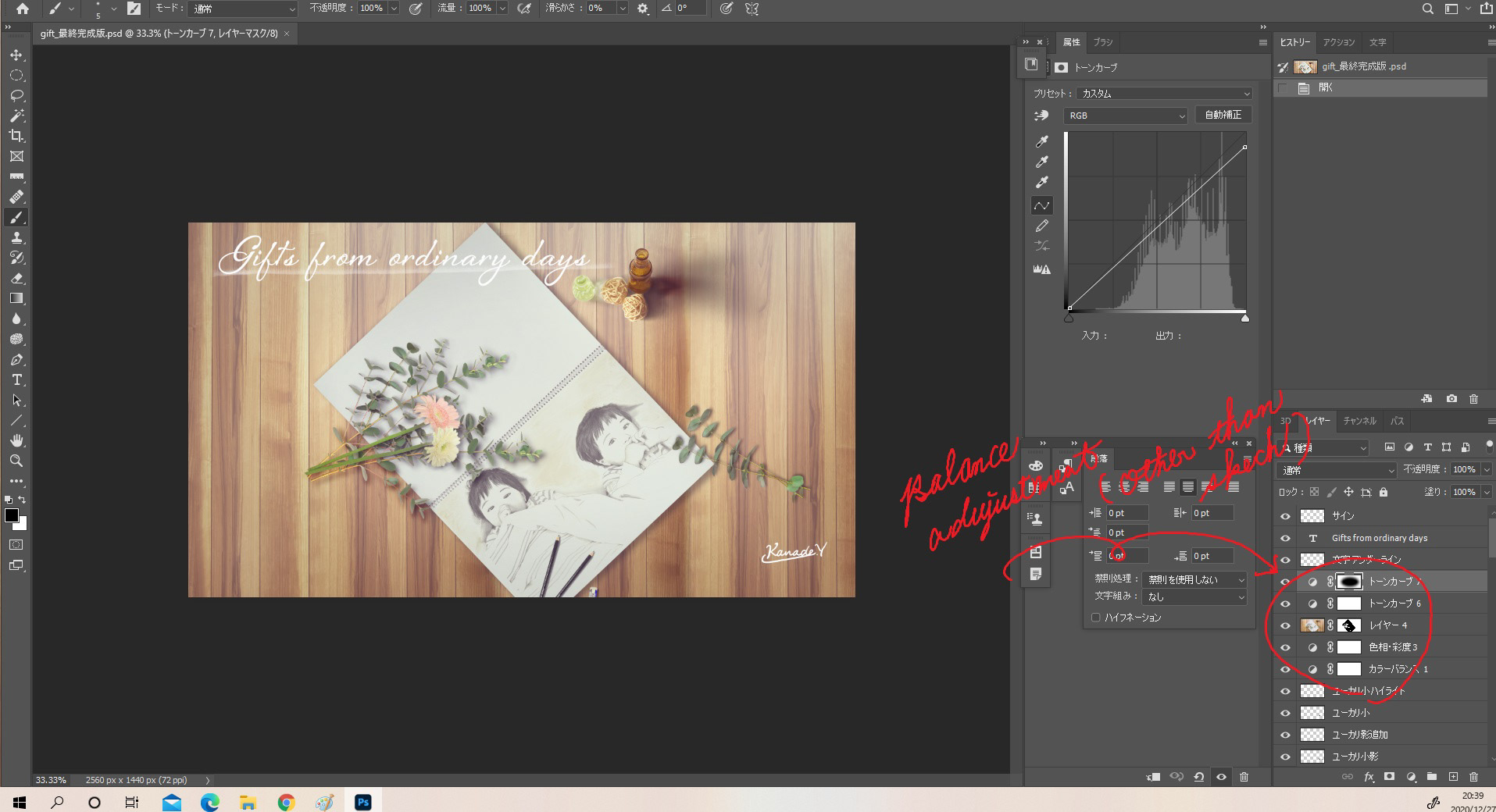Image resolution: width=1496 pixels, height=812 pixels.
Task: Open brush settings gear in options bar
Action: pyautogui.click(x=643, y=9)
